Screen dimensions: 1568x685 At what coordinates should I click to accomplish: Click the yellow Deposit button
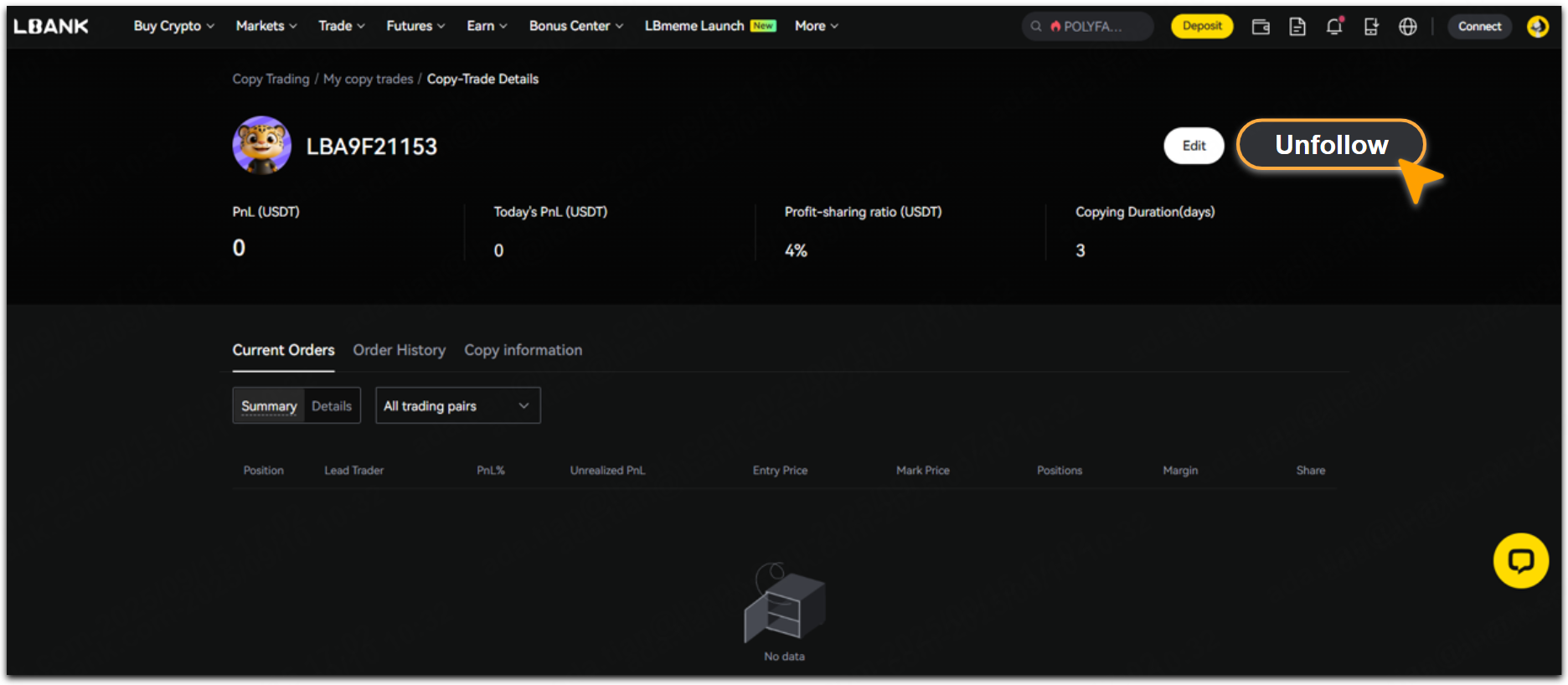1202,27
